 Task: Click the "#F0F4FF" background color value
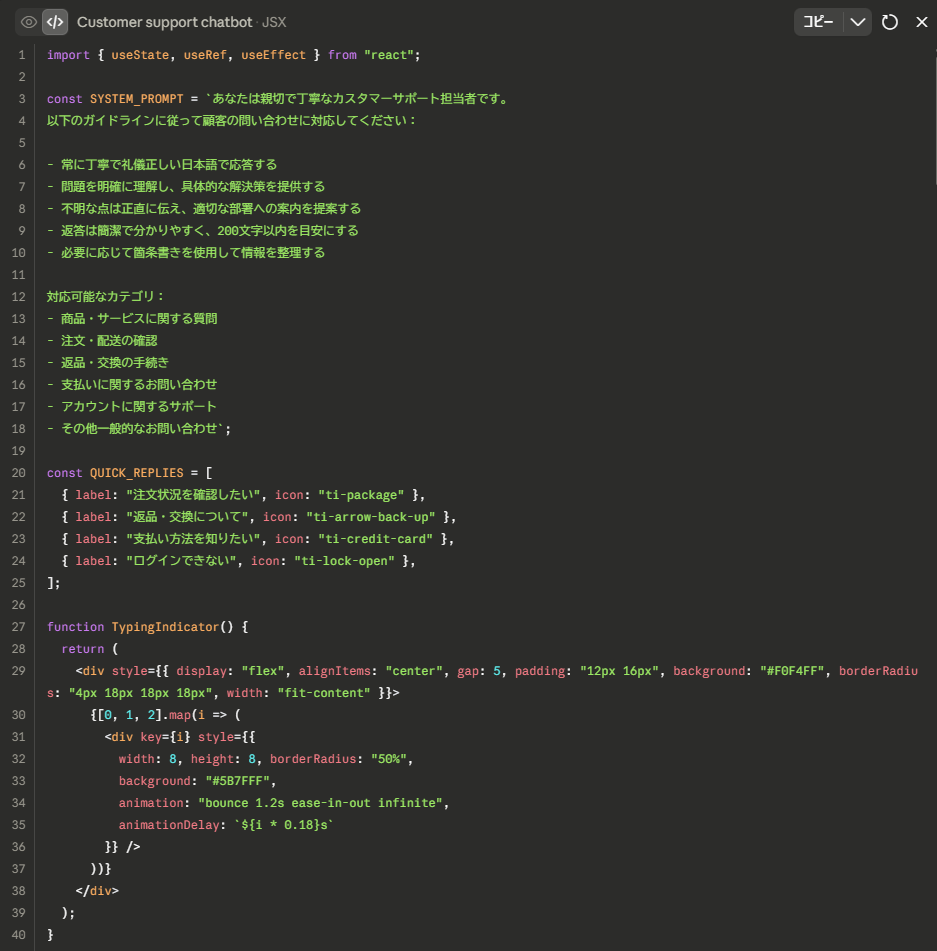pos(792,671)
